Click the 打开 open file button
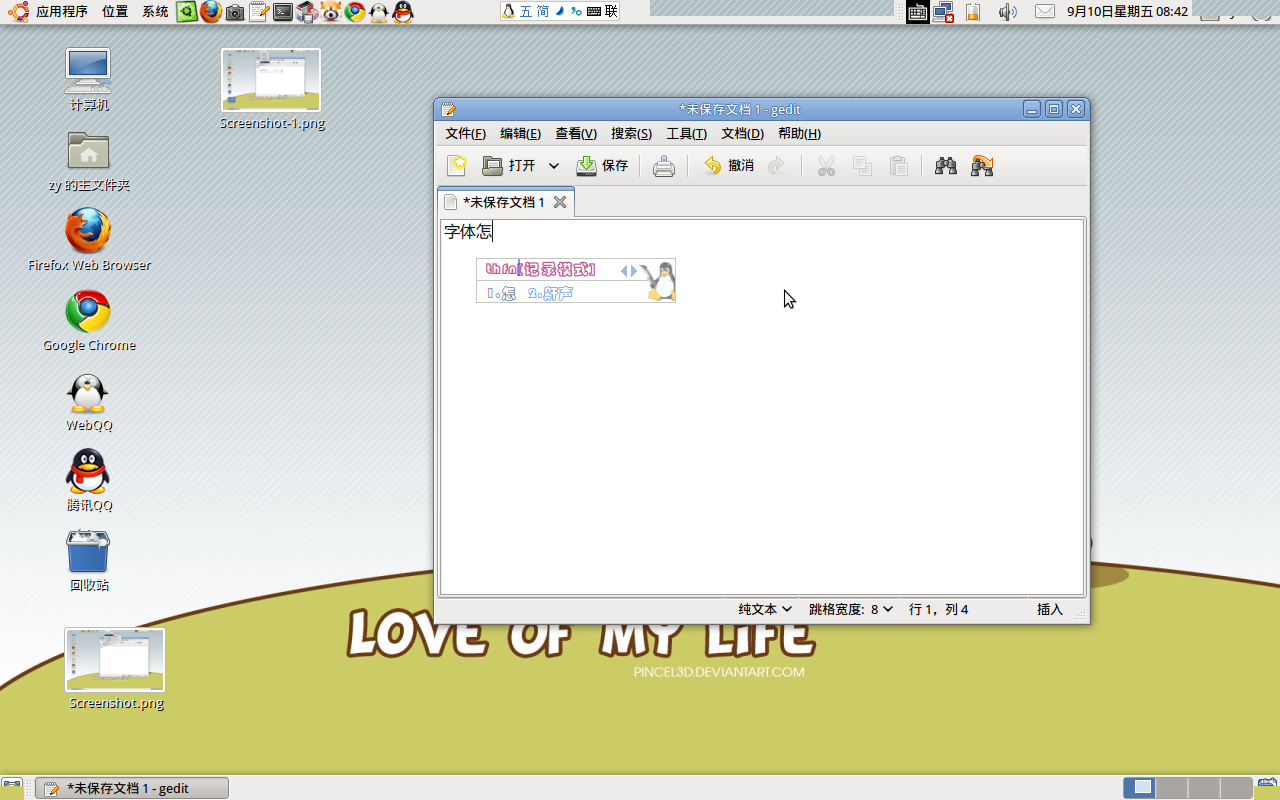 [509, 166]
